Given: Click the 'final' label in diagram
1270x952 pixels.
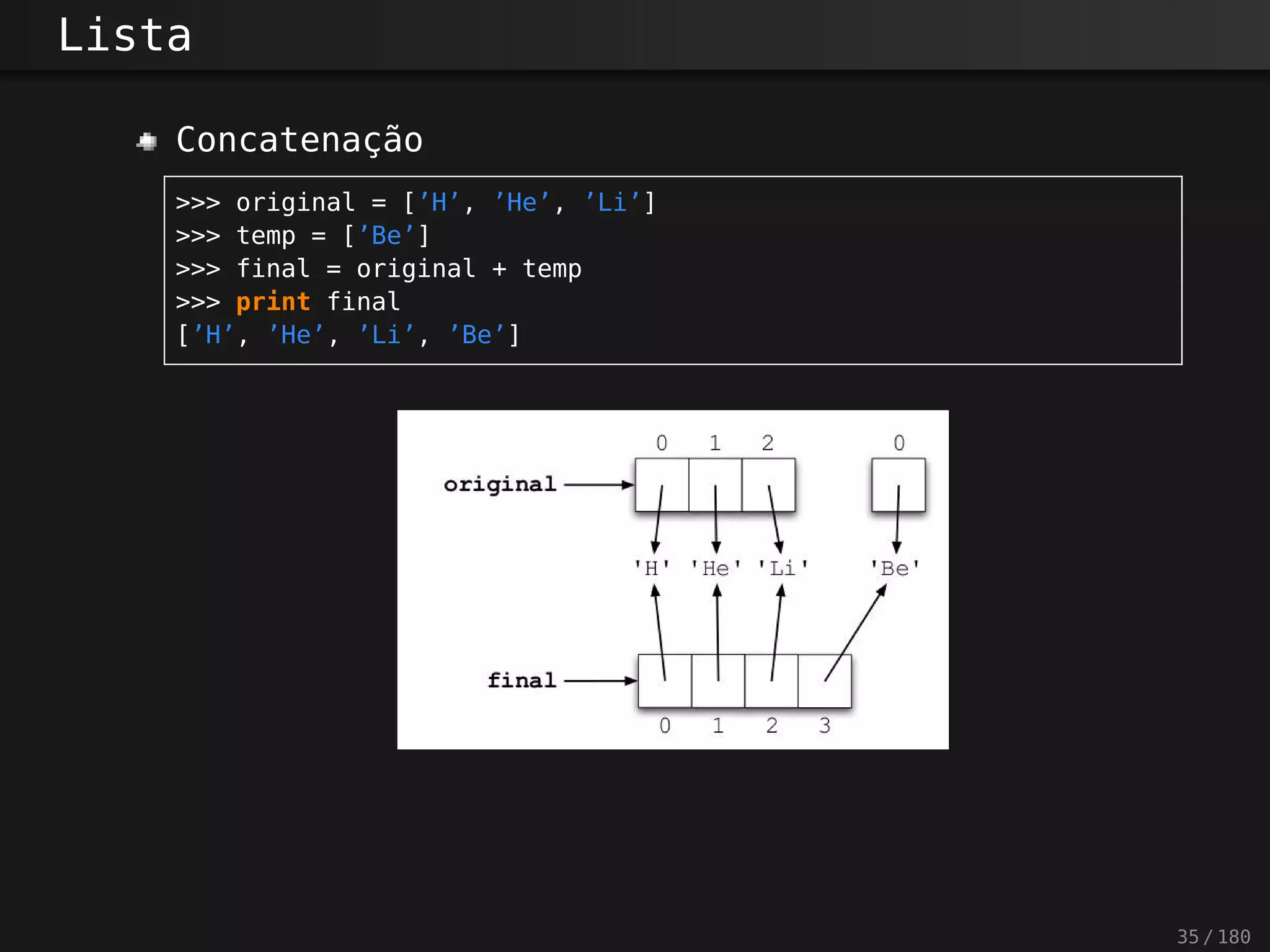Looking at the screenshot, I should [x=522, y=681].
